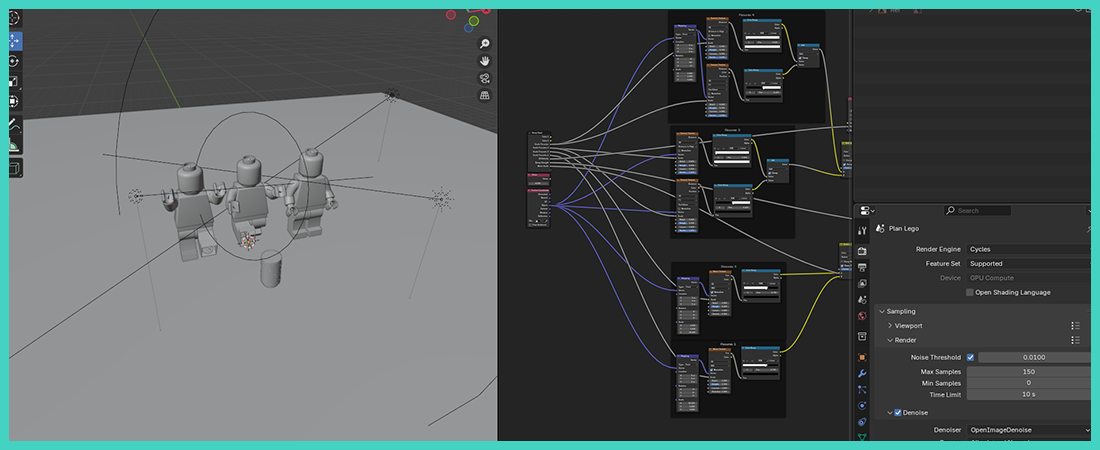Click the Time Limit 10 s field
The width and height of the screenshot is (1100, 450).
point(1028,395)
